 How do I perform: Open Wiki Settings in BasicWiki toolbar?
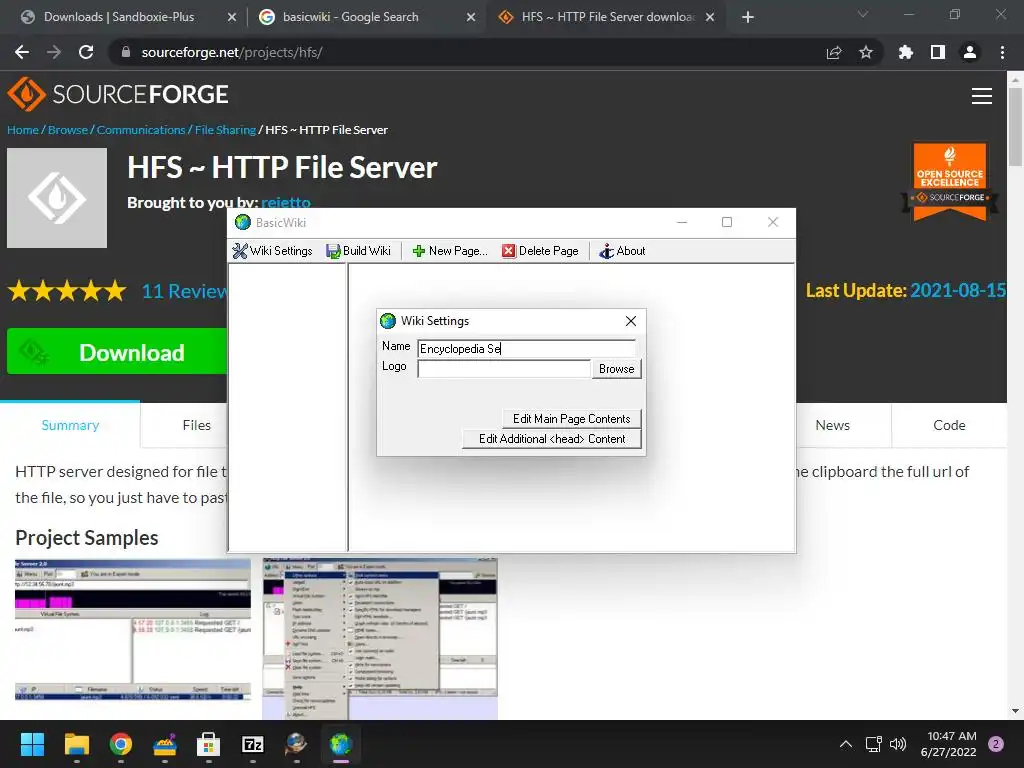point(272,251)
